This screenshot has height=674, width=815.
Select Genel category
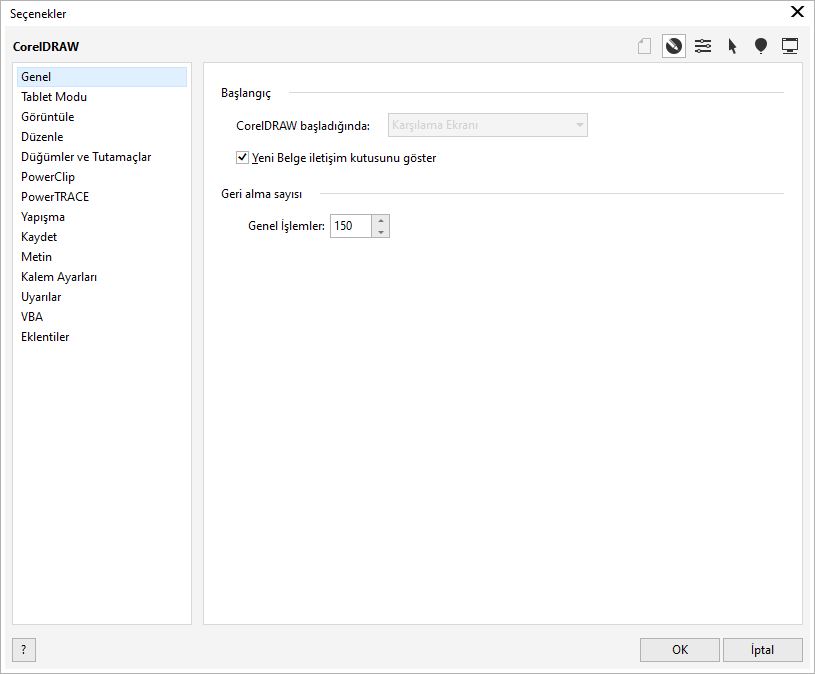(102, 76)
